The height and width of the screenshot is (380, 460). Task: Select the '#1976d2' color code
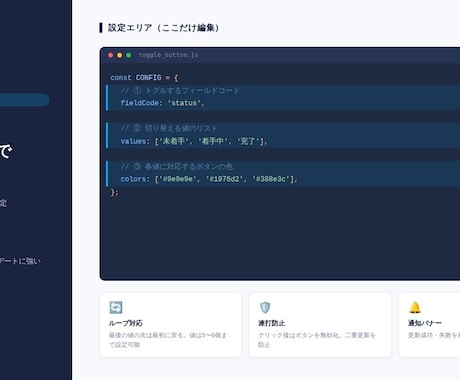(x=224, y=179)
